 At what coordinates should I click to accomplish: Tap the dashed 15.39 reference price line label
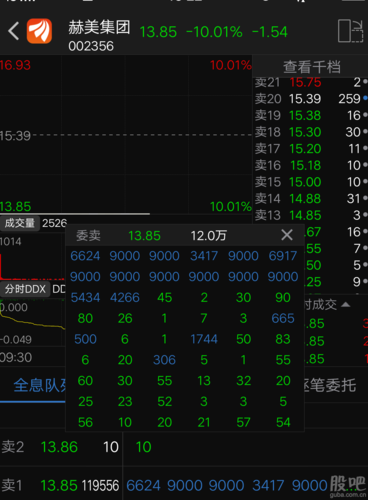coord(15,136)
